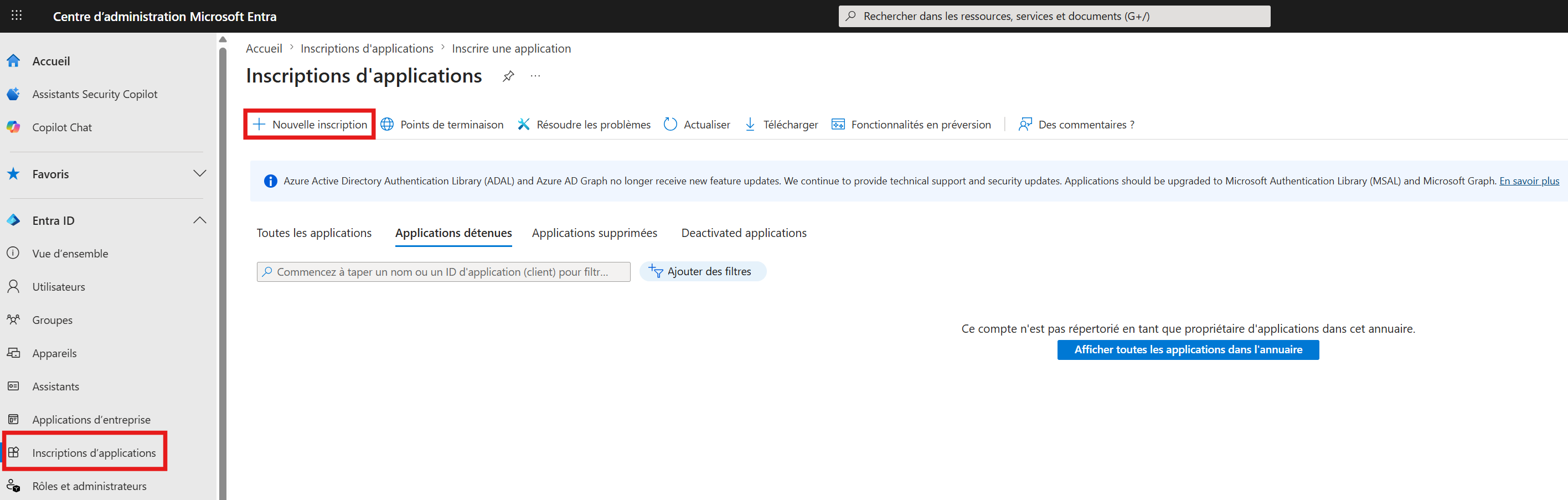This screenshot has height=500, width=1568.
Task: Click the Inscriptions d'applications sidebar icon
Action: coord(13,452)
